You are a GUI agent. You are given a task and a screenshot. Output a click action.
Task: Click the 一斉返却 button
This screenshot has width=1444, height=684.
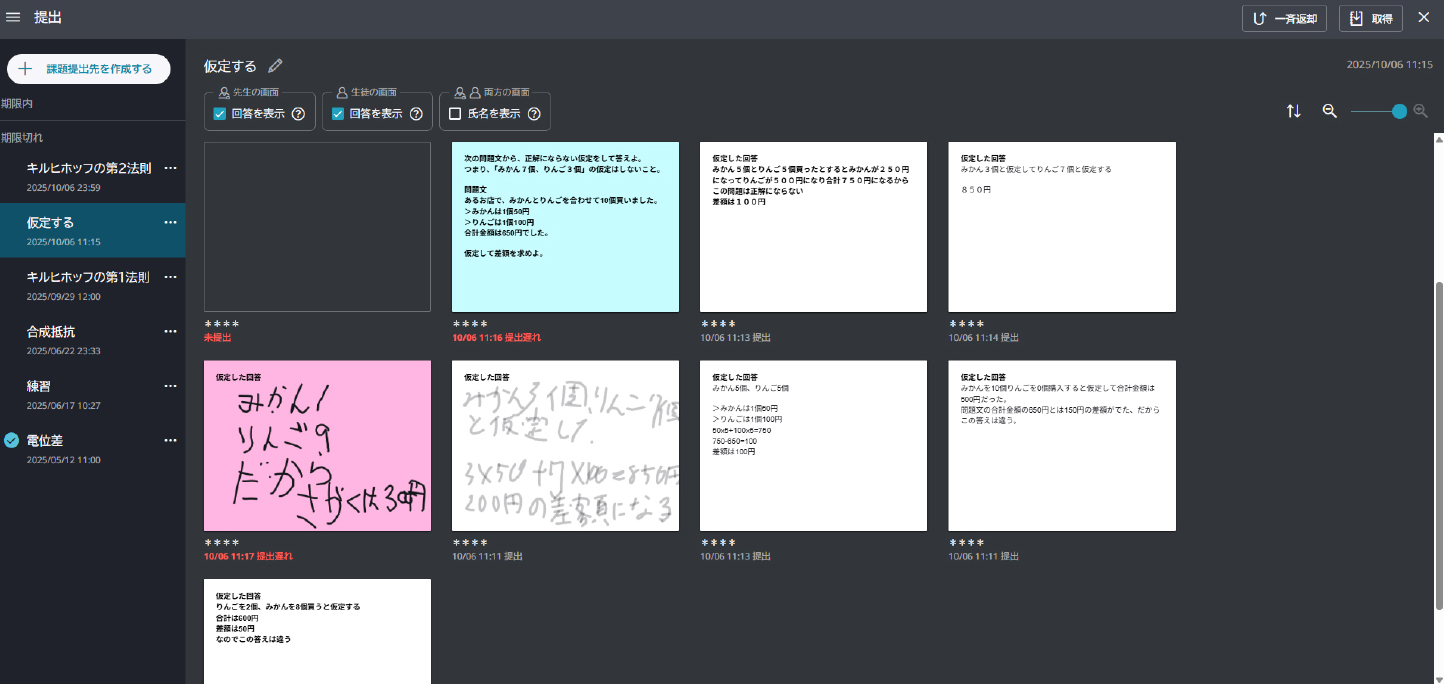tap(1284, 17)
